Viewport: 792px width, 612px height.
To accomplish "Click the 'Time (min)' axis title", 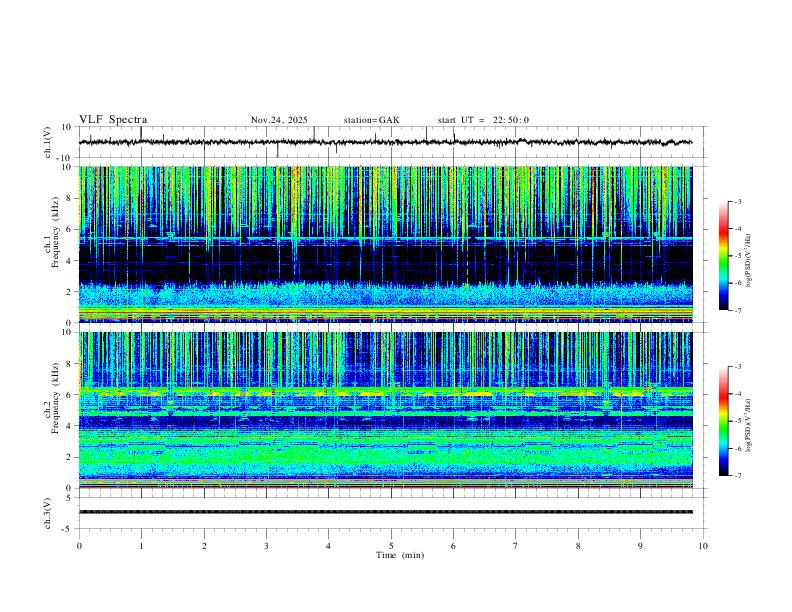I will 400,555.
